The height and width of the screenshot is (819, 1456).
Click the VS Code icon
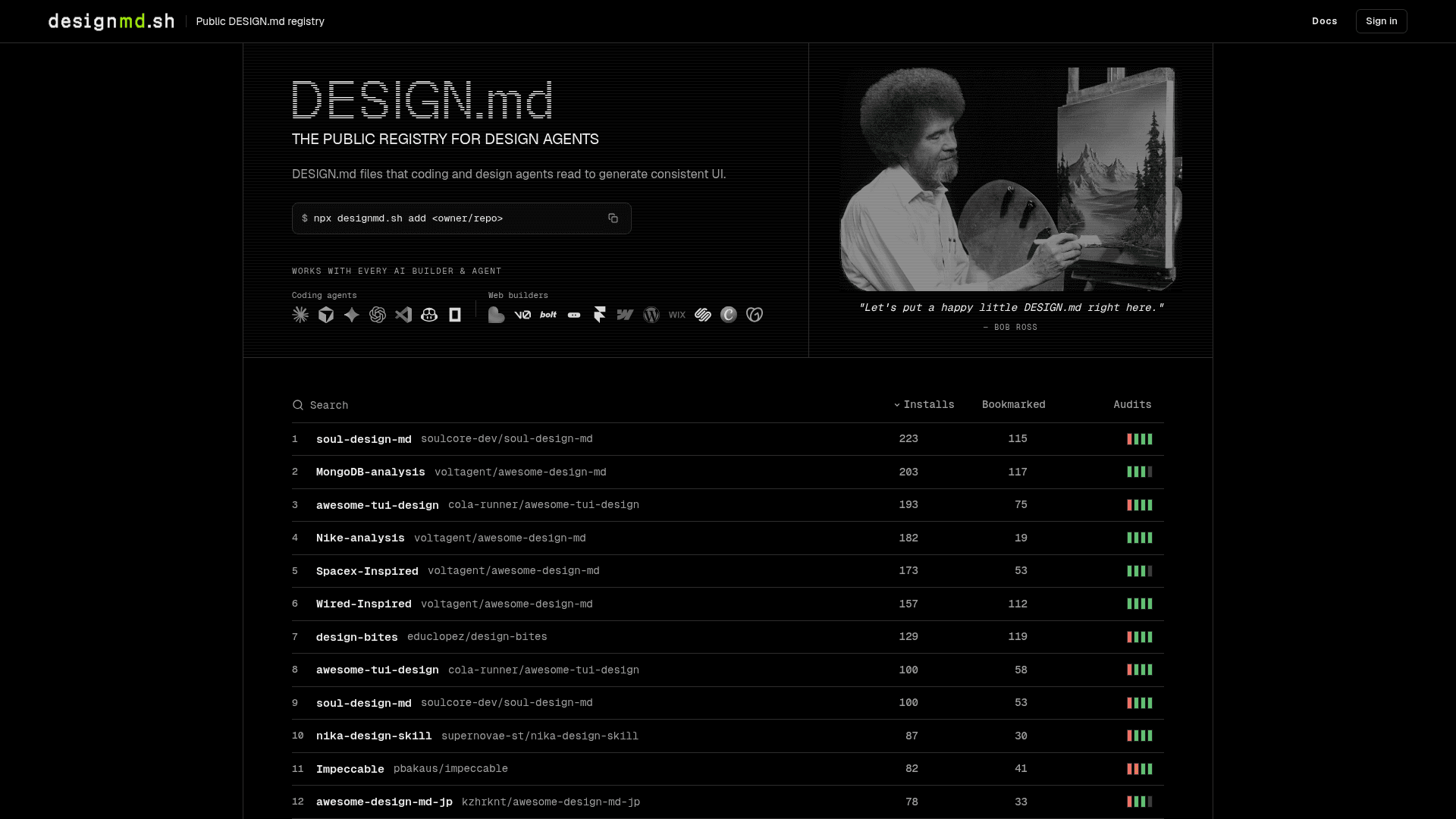pos(403,315)
